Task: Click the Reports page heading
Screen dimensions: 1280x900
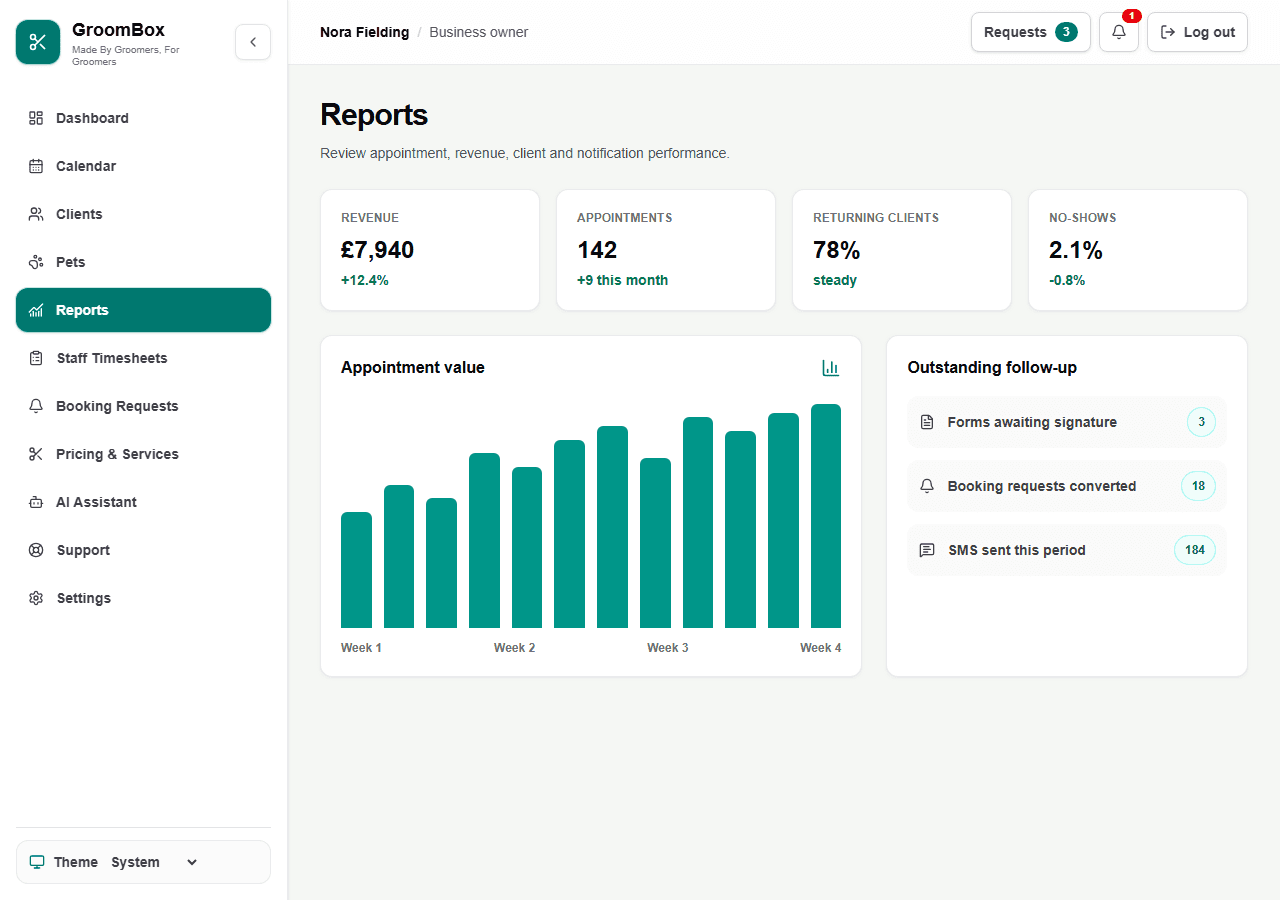Action: (374, 115)
